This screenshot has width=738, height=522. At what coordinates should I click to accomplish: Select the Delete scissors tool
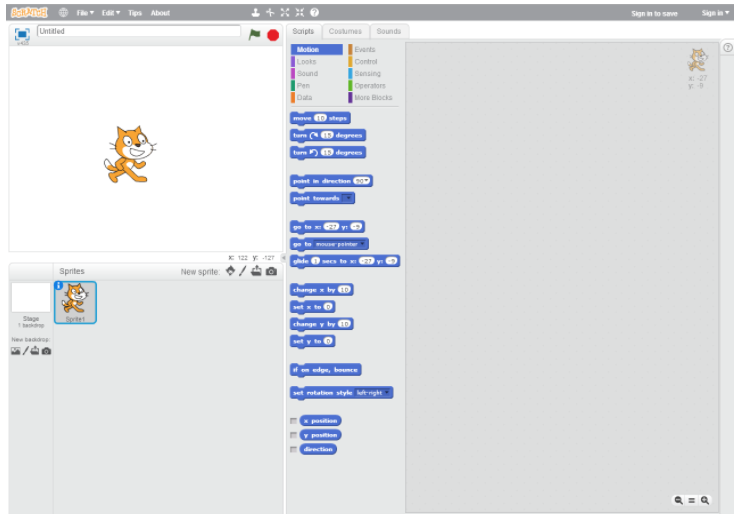[x=270, y=13]
